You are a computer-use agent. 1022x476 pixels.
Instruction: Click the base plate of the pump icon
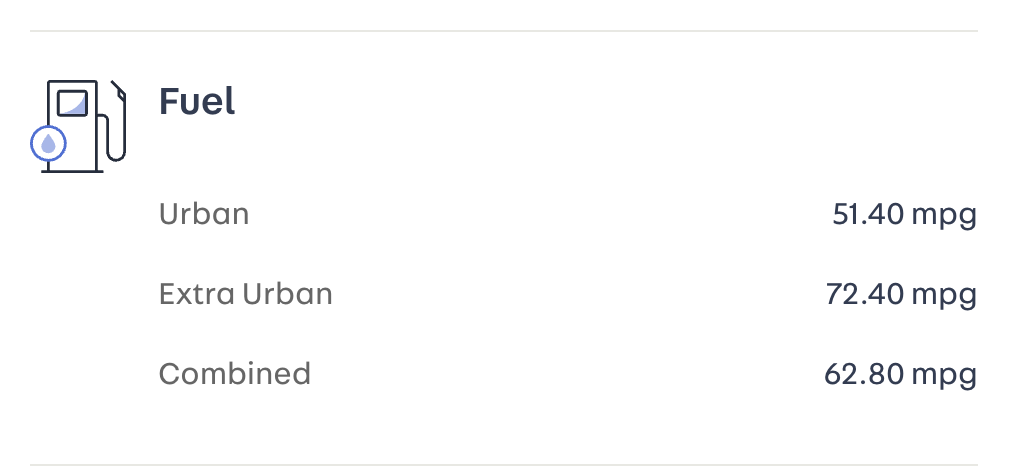[x=72, y=171]
